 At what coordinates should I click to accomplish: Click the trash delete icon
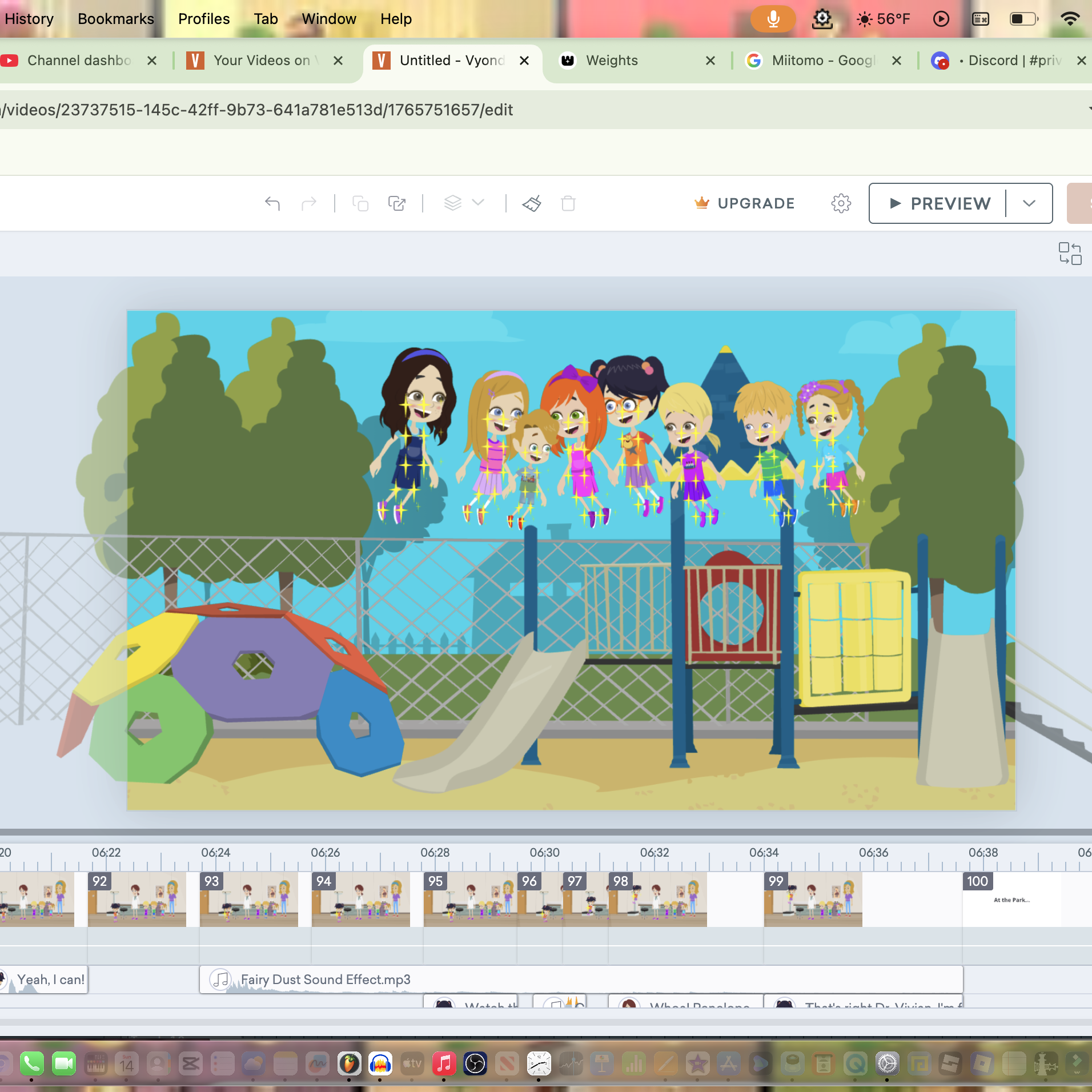pyautogui.click(x=568, y=203)
